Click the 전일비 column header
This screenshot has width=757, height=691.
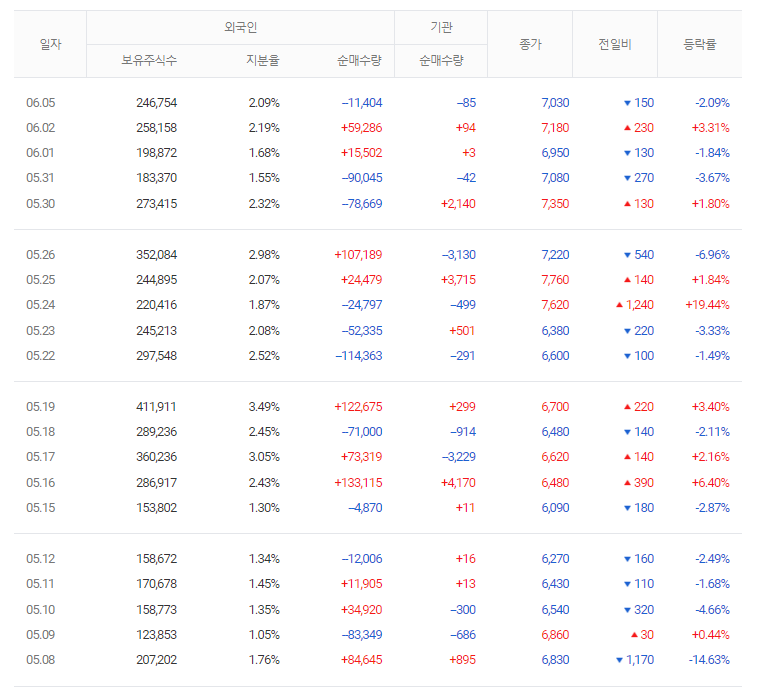(615, 44)
